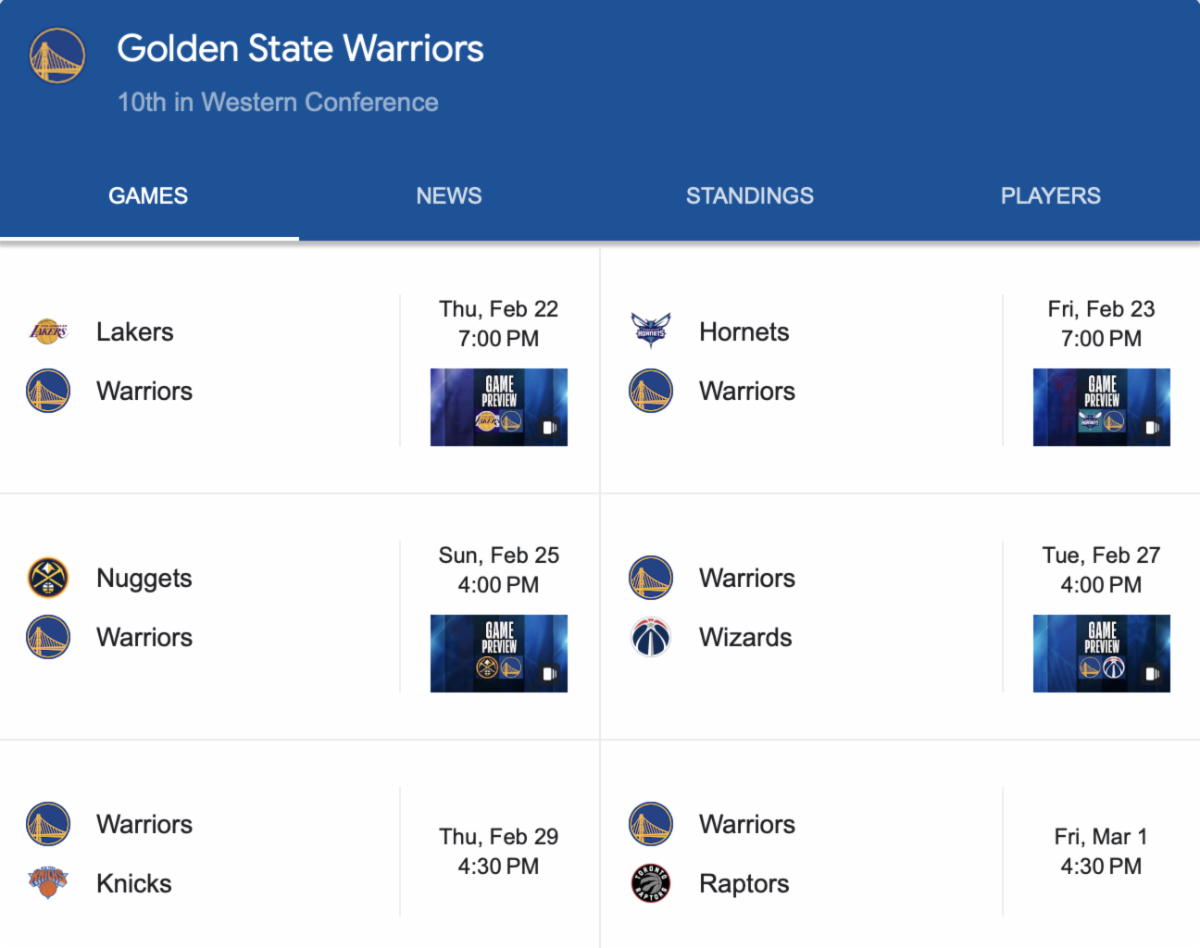Viewport: 1200px width, 948px height.
Task: Click the Golden State Warriors header logo
Action: pyautogui.click(x=57, y=55)
